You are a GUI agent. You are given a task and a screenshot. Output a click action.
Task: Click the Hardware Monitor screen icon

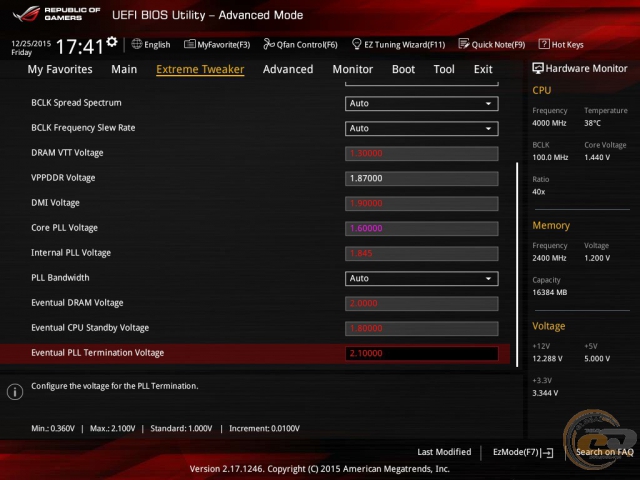[x=538, y=68]
